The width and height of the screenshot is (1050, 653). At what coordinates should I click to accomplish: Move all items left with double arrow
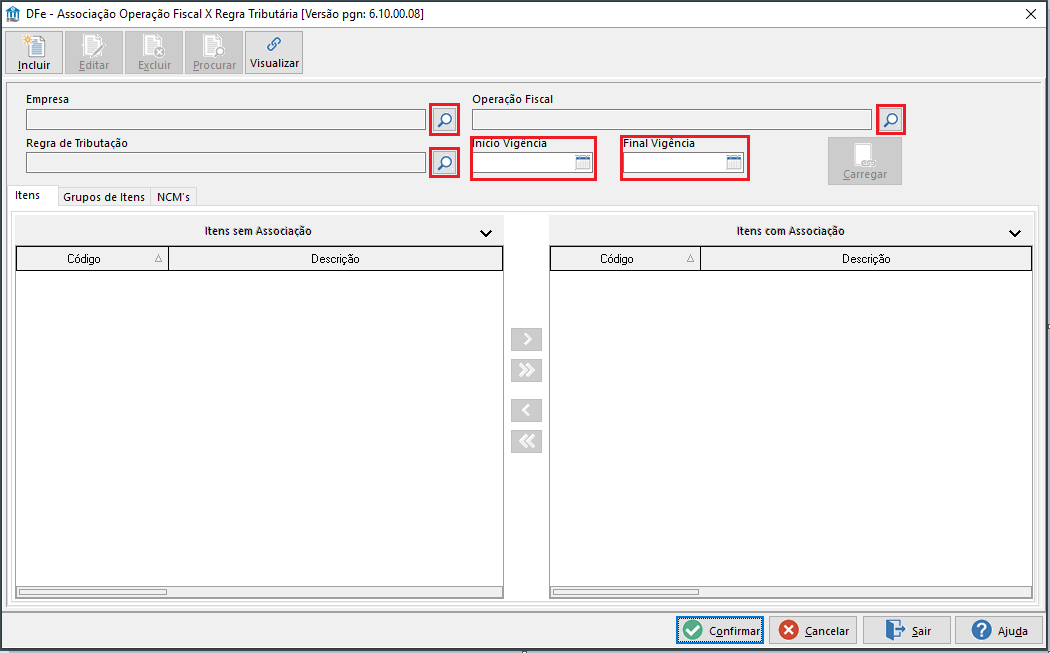[x=526, y=441]
